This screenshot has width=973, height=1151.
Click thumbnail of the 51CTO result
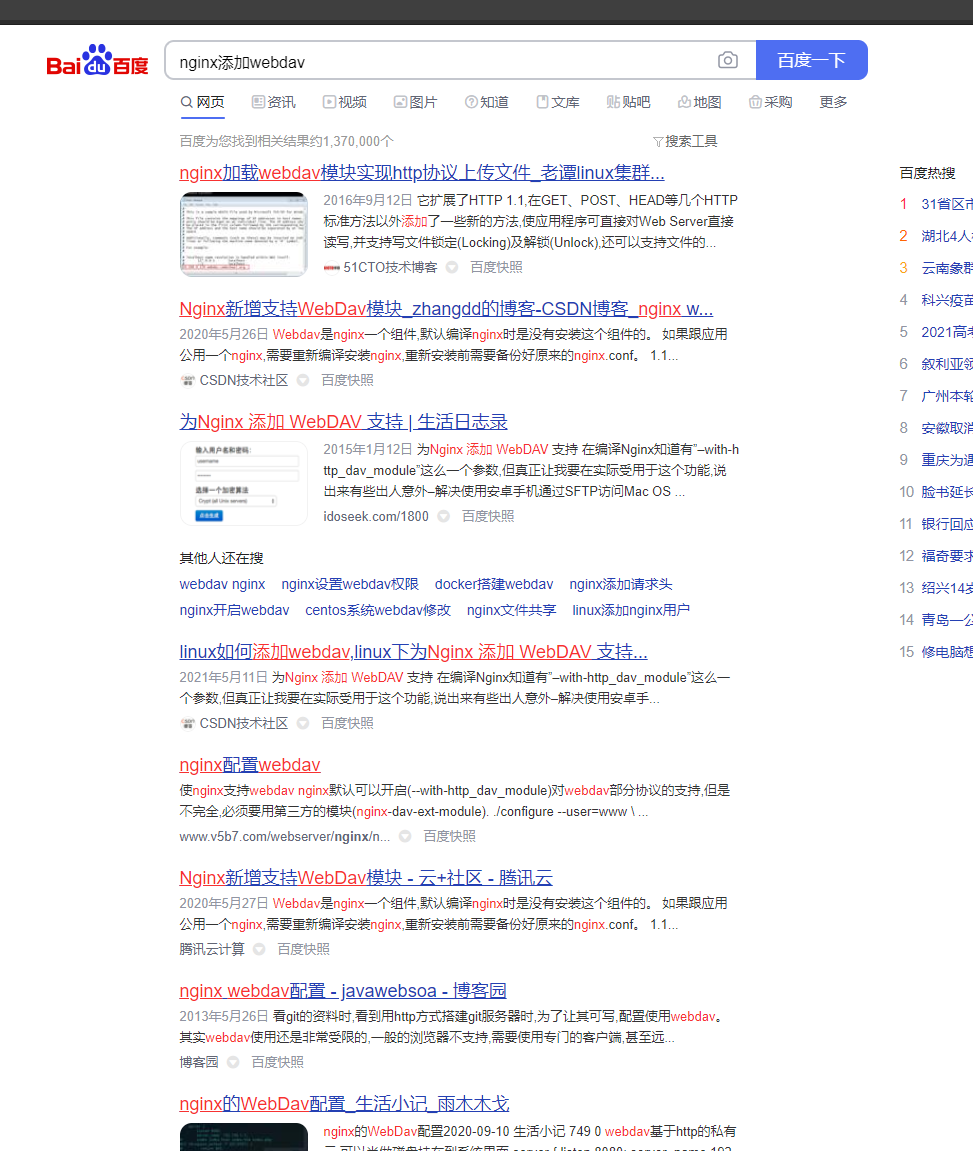[x=244, y=234]
